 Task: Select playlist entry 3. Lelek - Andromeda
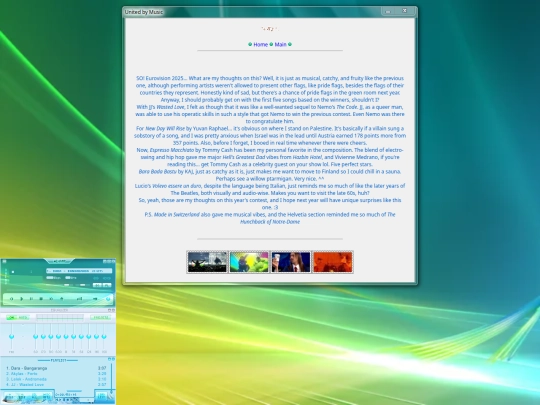coord(56,379)
